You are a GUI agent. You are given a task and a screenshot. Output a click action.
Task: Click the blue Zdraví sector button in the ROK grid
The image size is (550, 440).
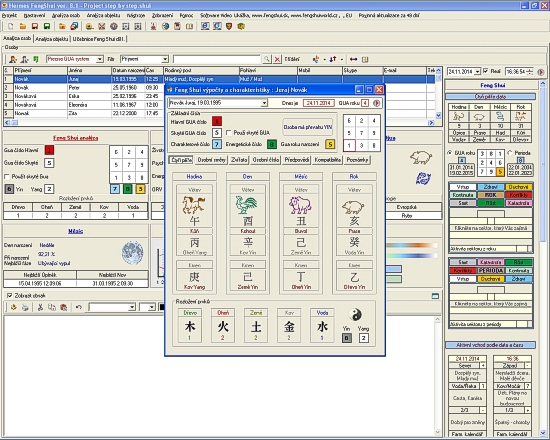point(490,187)
